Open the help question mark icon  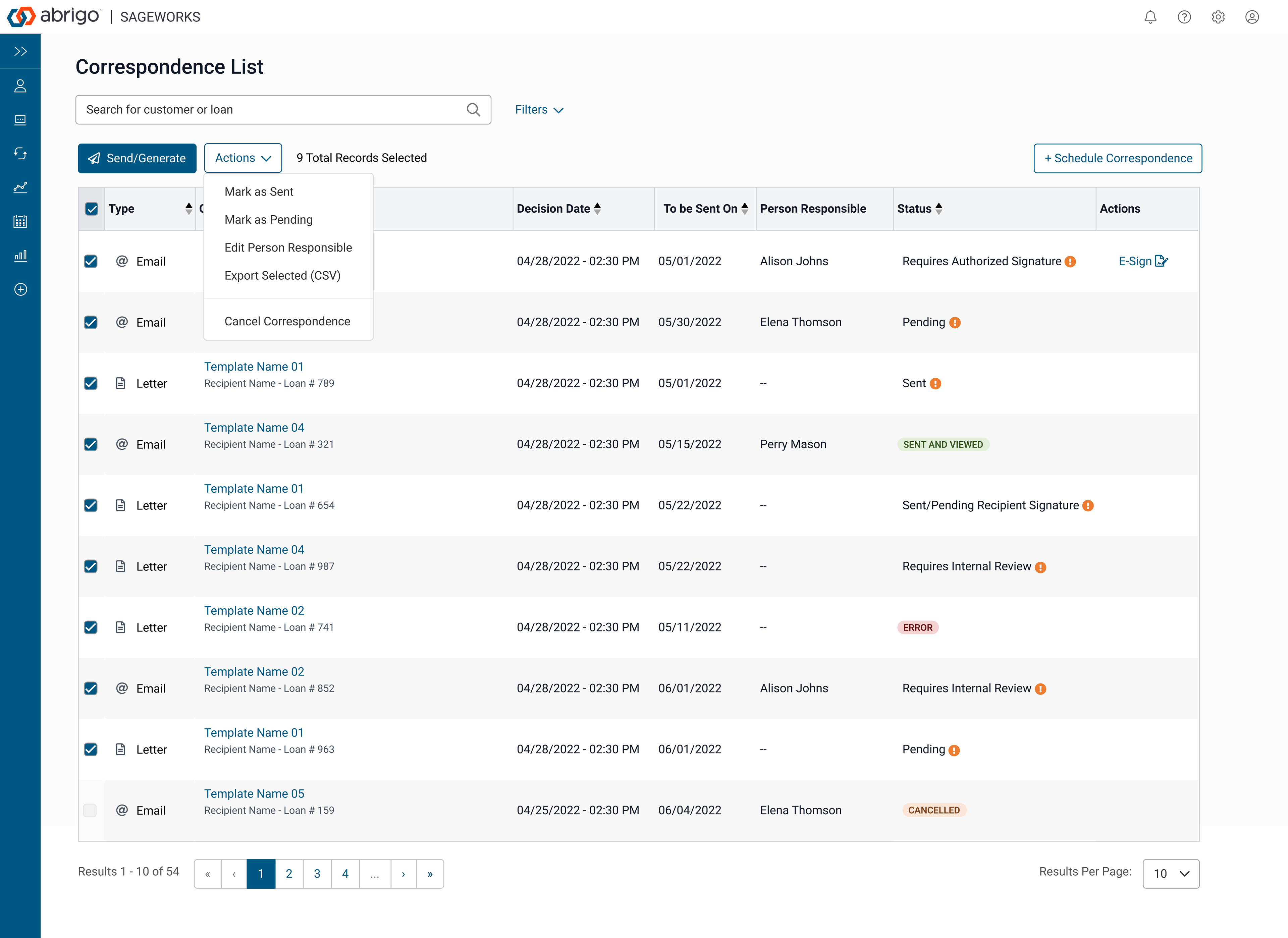pos(1184,17)
